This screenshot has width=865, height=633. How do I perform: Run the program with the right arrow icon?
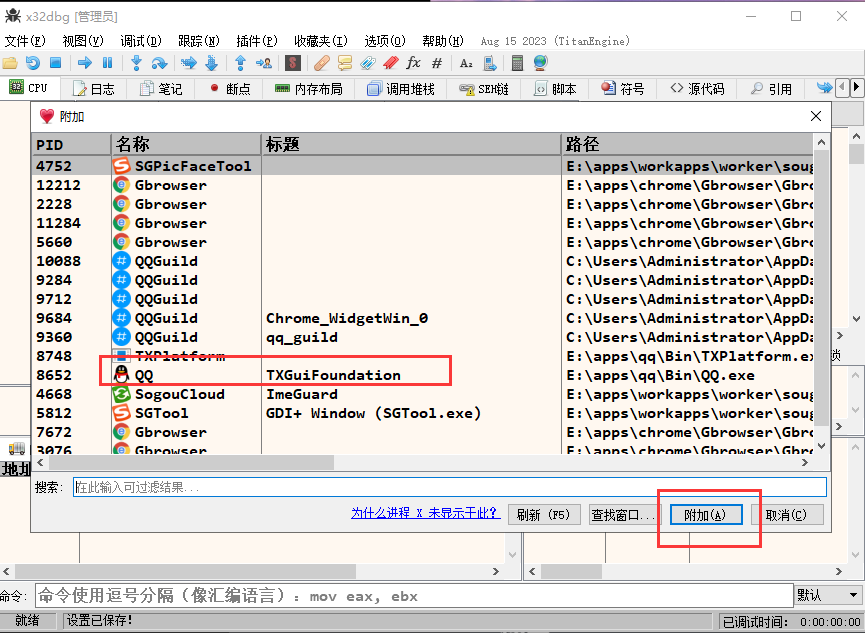coord(84,63)
